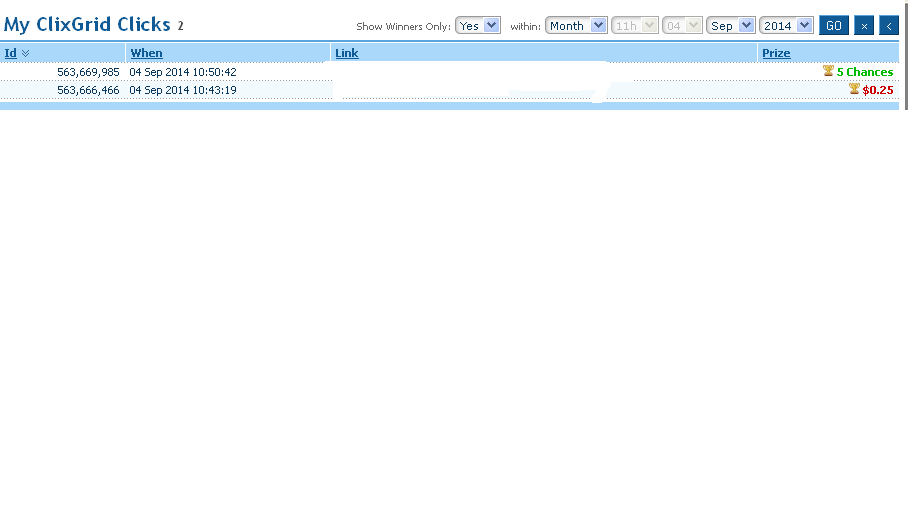The image size is (908, 512).
Task: Select the 5 Chances prize text
Action: [x=865, y=72]
